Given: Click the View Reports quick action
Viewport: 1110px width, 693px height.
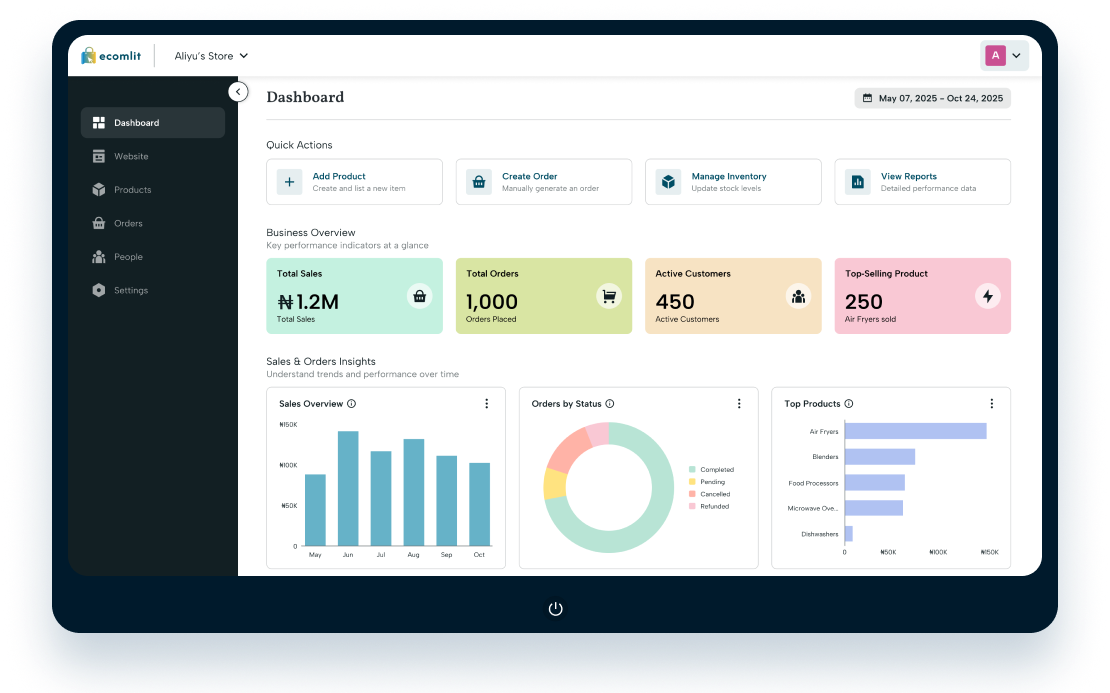Looking at the screenshot, I should coord(922,182).
